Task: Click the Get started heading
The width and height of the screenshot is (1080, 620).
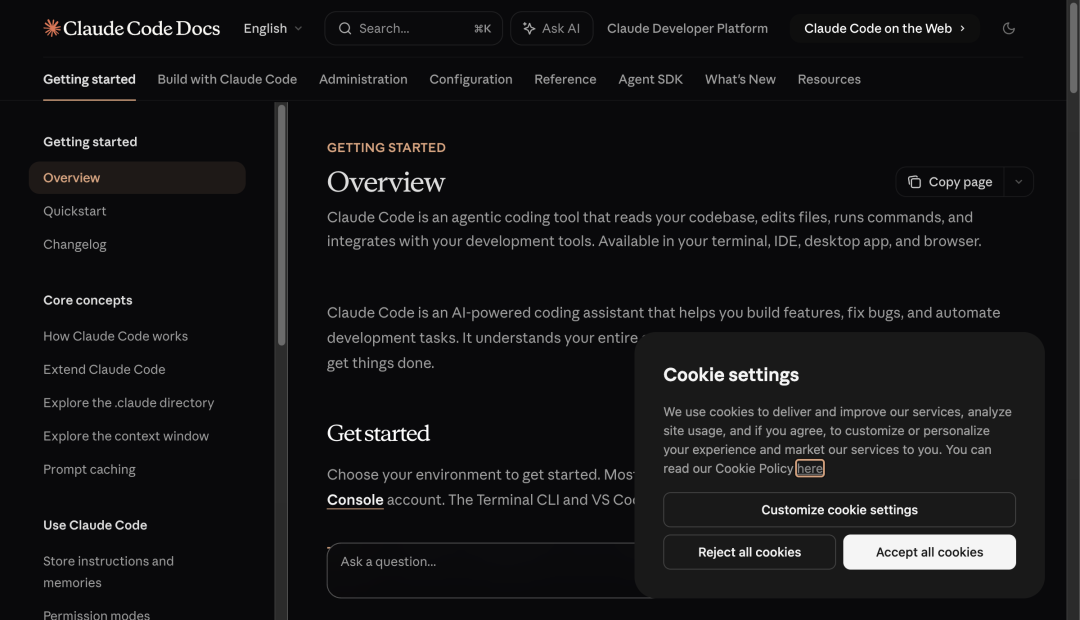Action: (378, 433)
